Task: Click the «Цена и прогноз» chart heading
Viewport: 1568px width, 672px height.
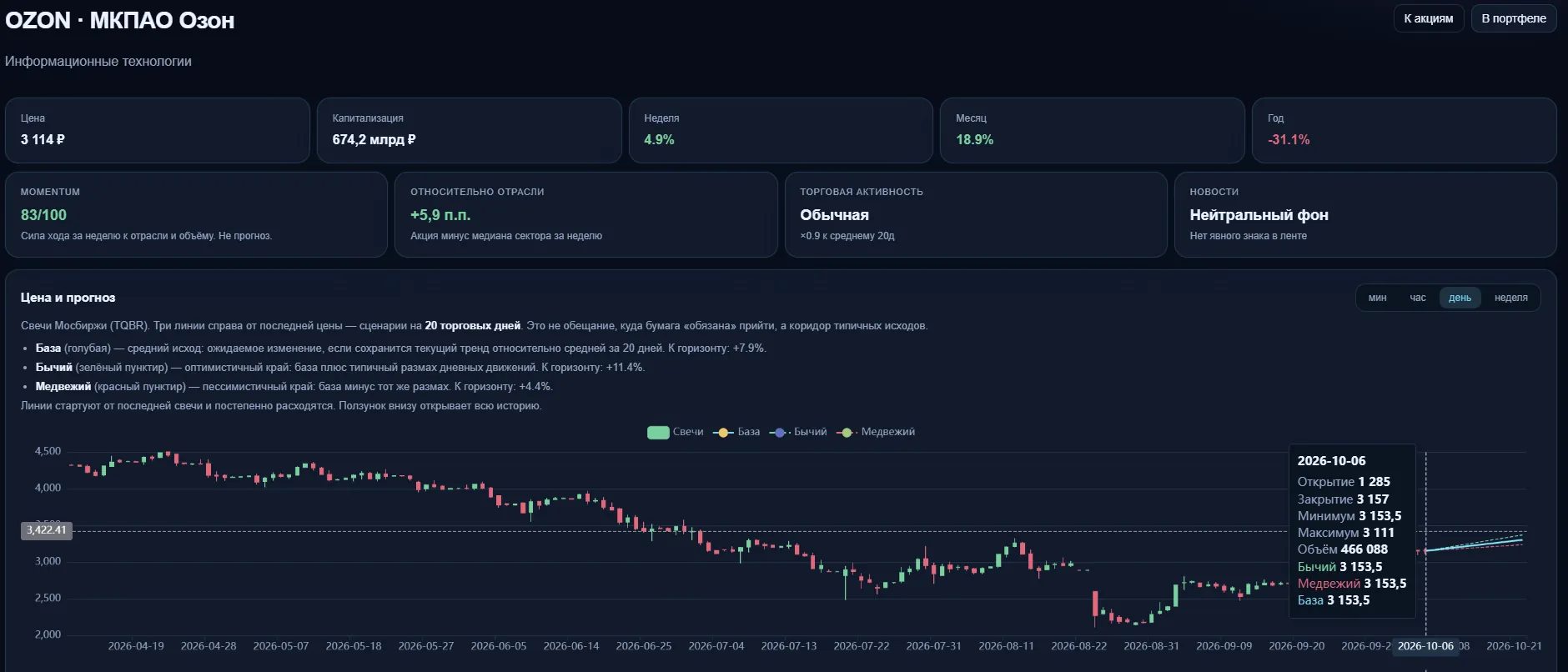Action: coord(68,298)
